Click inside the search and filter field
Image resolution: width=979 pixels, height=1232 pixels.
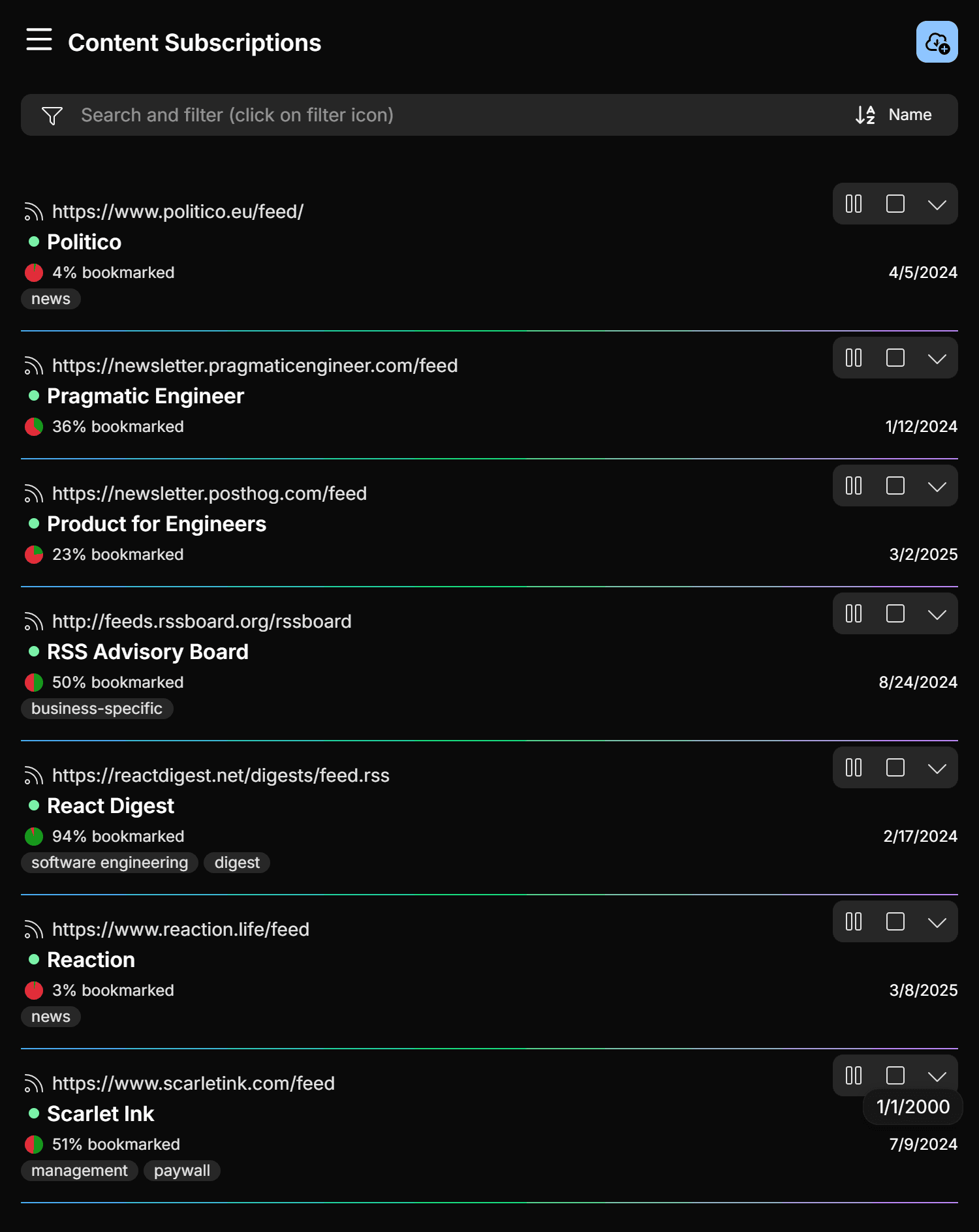392,115
